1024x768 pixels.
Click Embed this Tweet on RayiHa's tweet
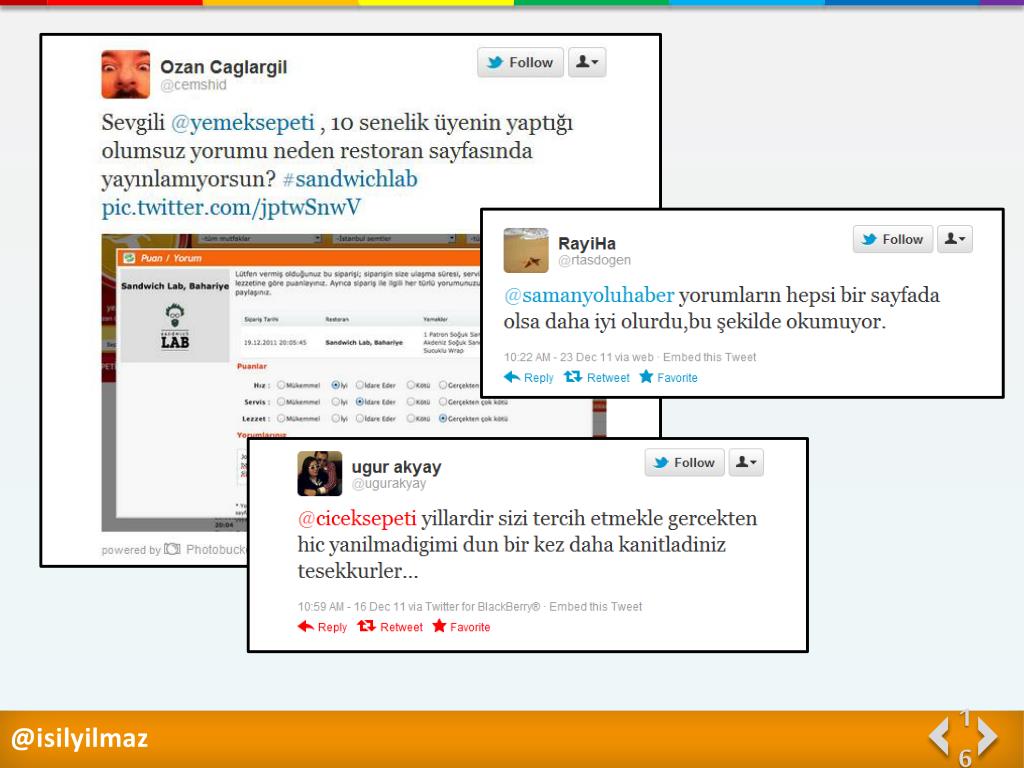(709, 357)
